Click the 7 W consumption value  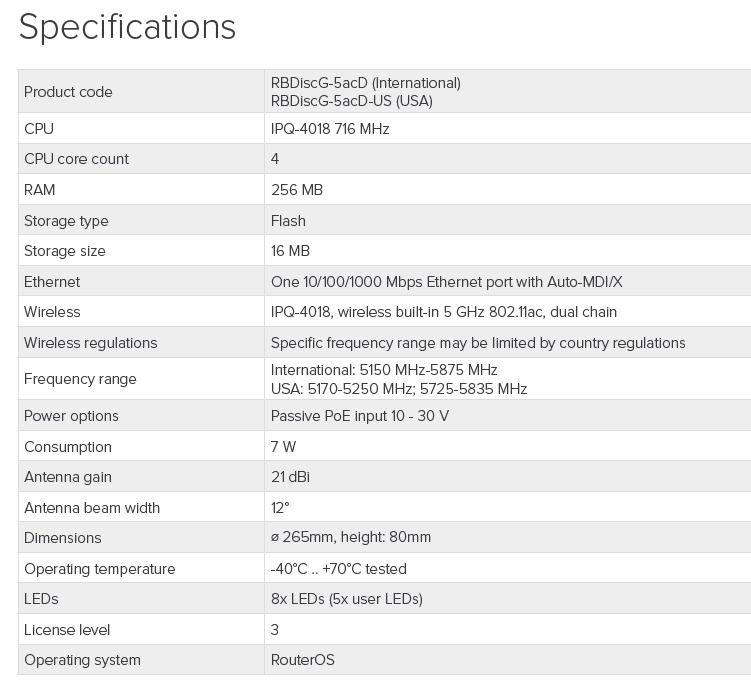coord(283,447)
